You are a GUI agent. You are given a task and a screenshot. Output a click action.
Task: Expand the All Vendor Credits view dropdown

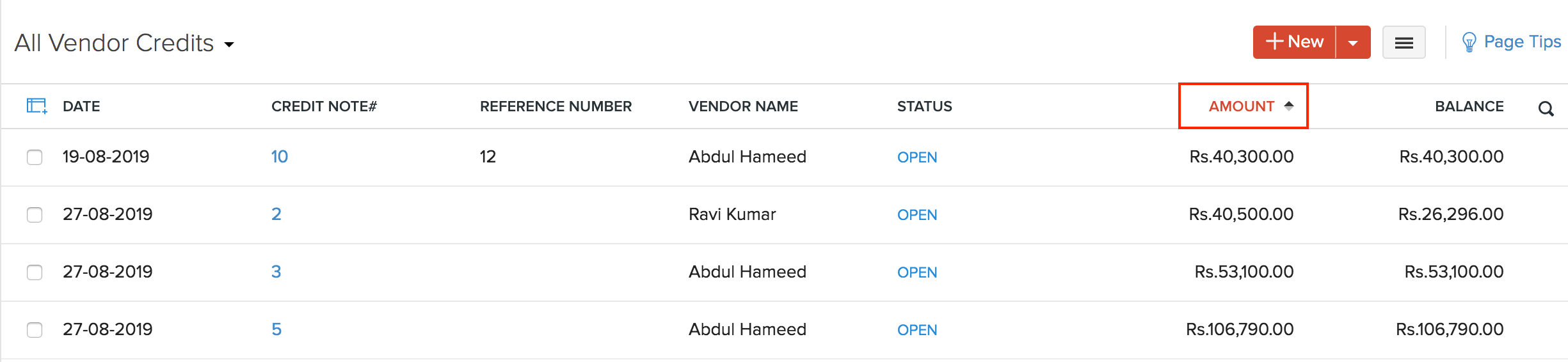point(229,44)
